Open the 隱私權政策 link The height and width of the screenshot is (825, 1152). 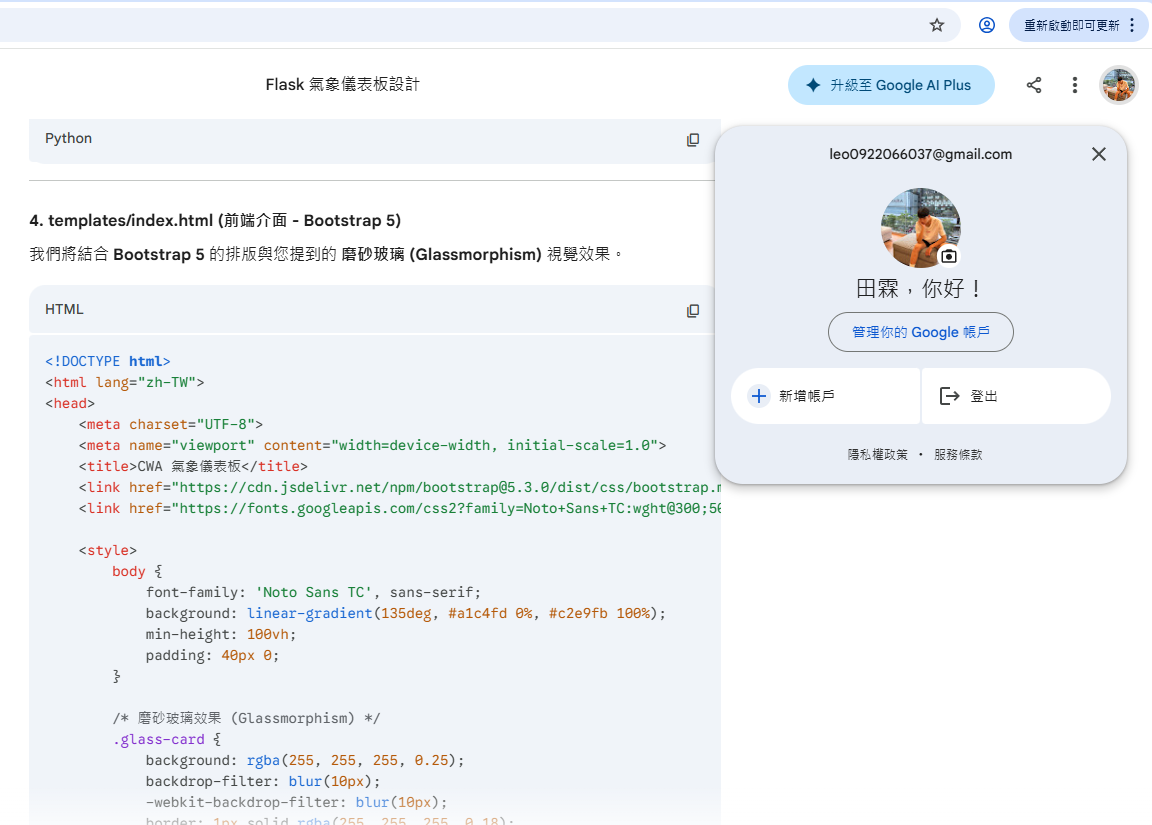(x=878, y=454)
